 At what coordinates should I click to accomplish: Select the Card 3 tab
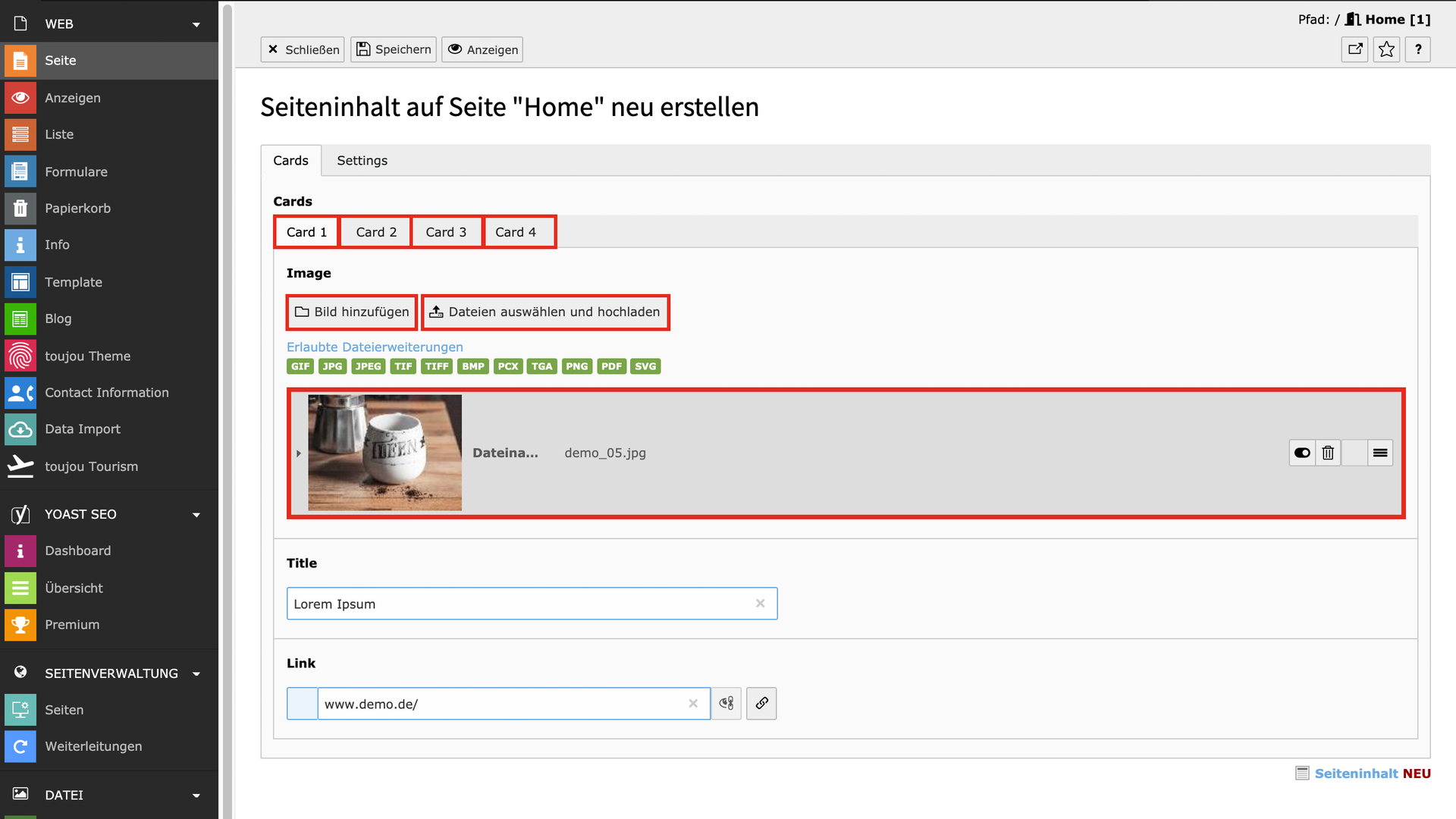[446, 232]
